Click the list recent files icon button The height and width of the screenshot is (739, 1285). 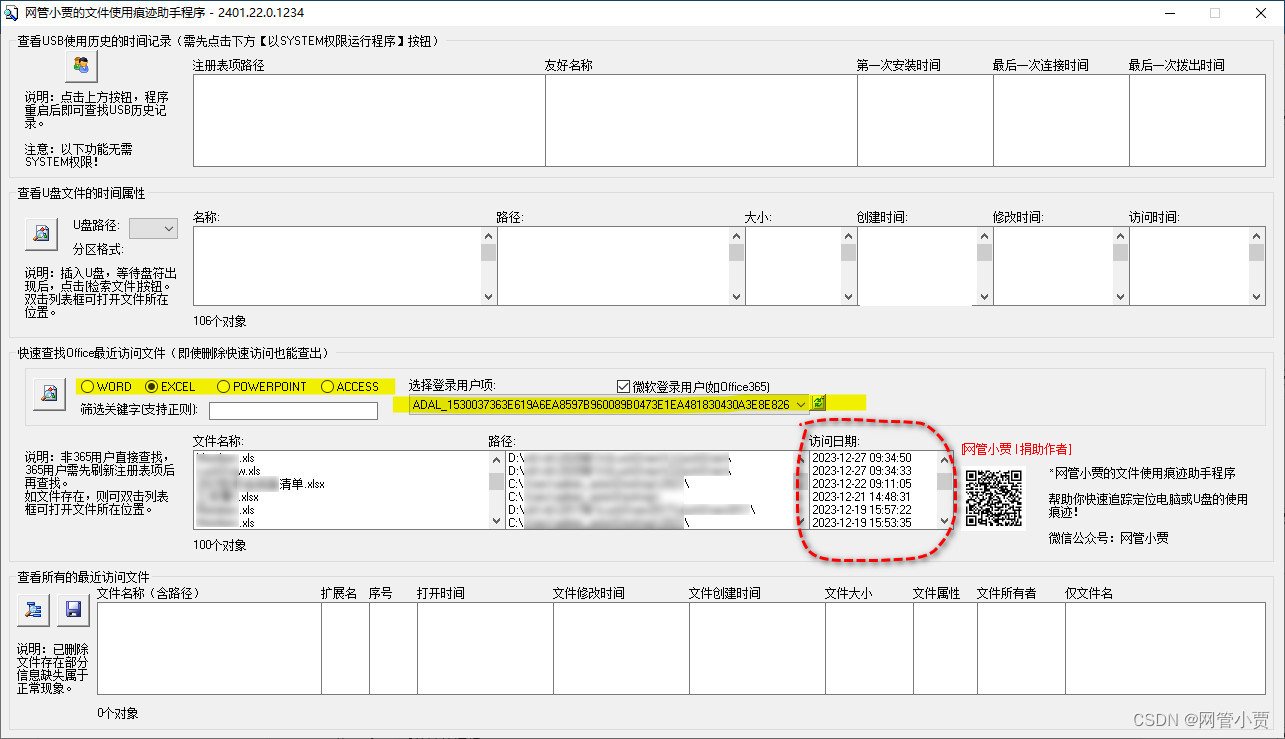[x=34, y=609]
